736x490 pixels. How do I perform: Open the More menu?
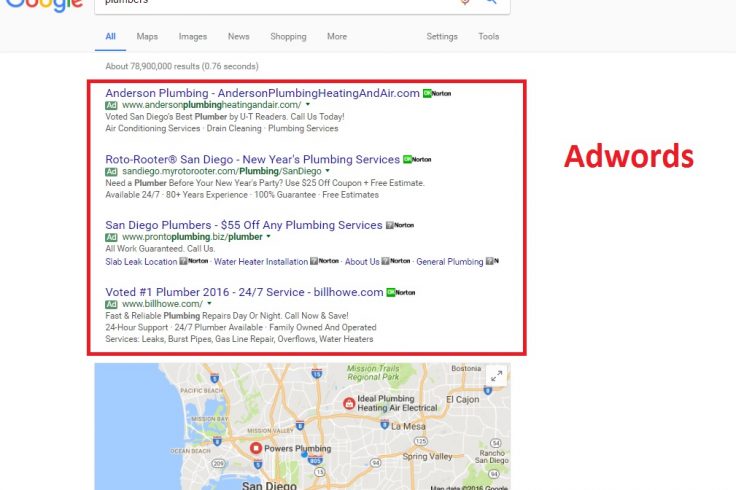[x=337, y=37]
